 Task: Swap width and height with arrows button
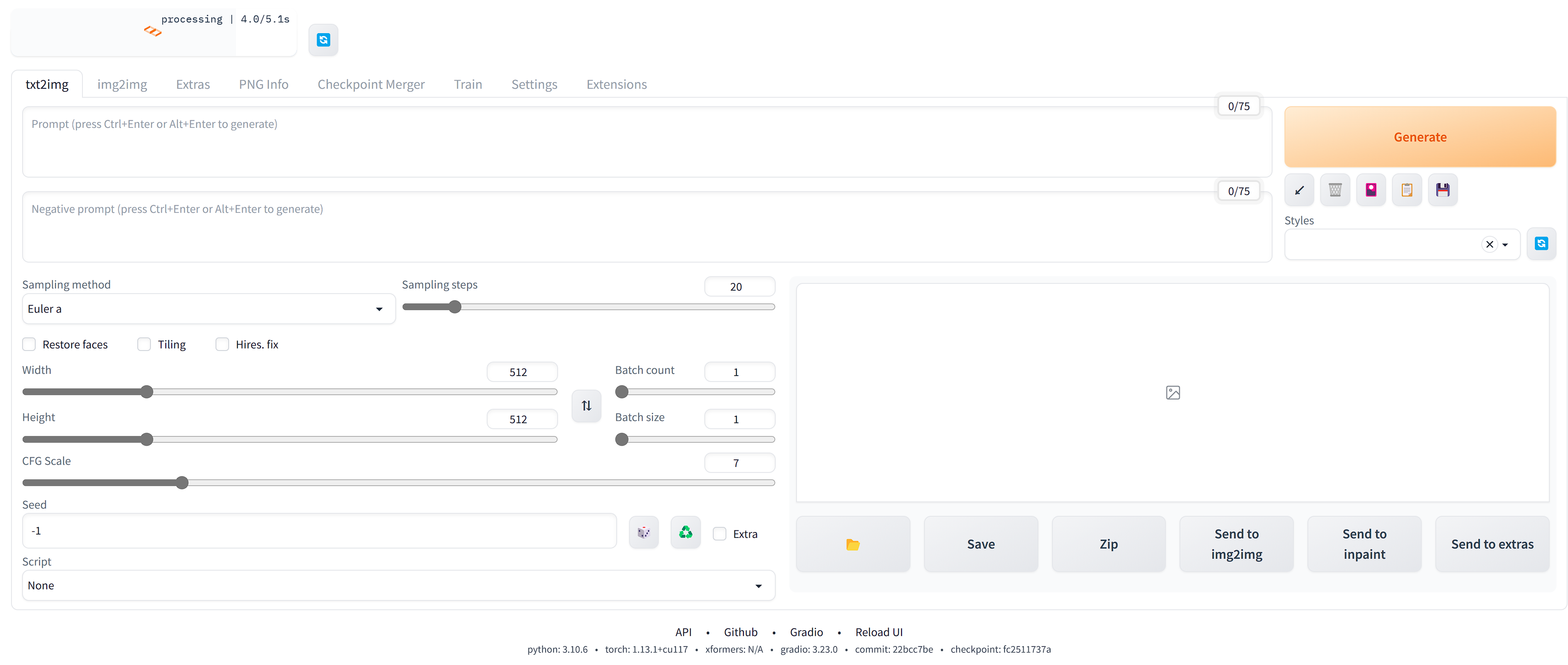[x=586, y=406]
